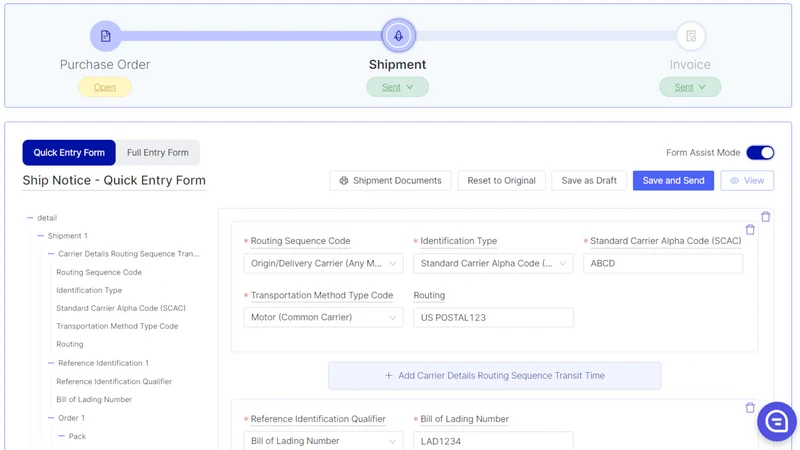
Task: Collapse Reference Identification 1 tree node
Action: 51,363
